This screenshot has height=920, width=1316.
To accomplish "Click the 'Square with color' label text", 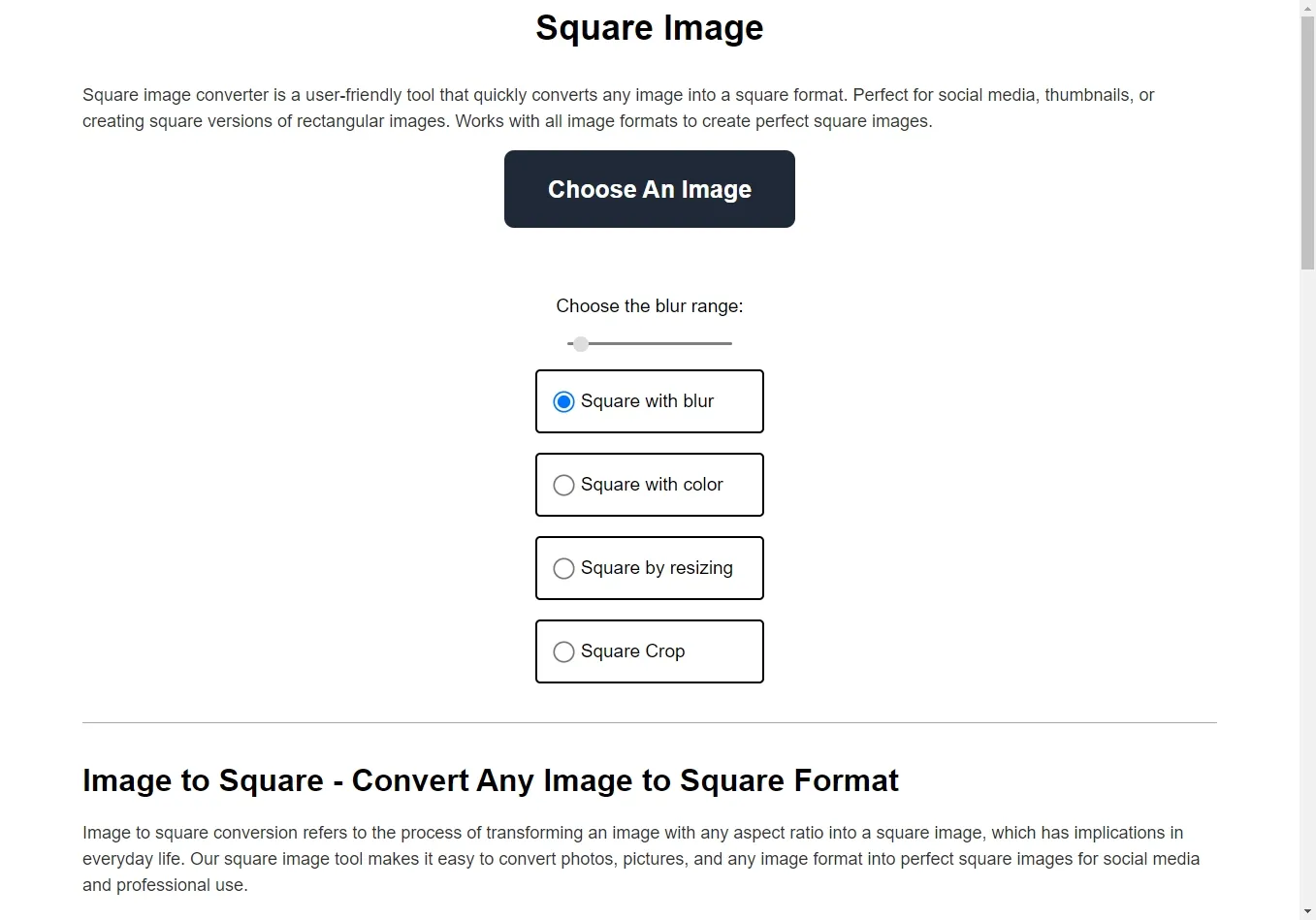I will point(652,485).
